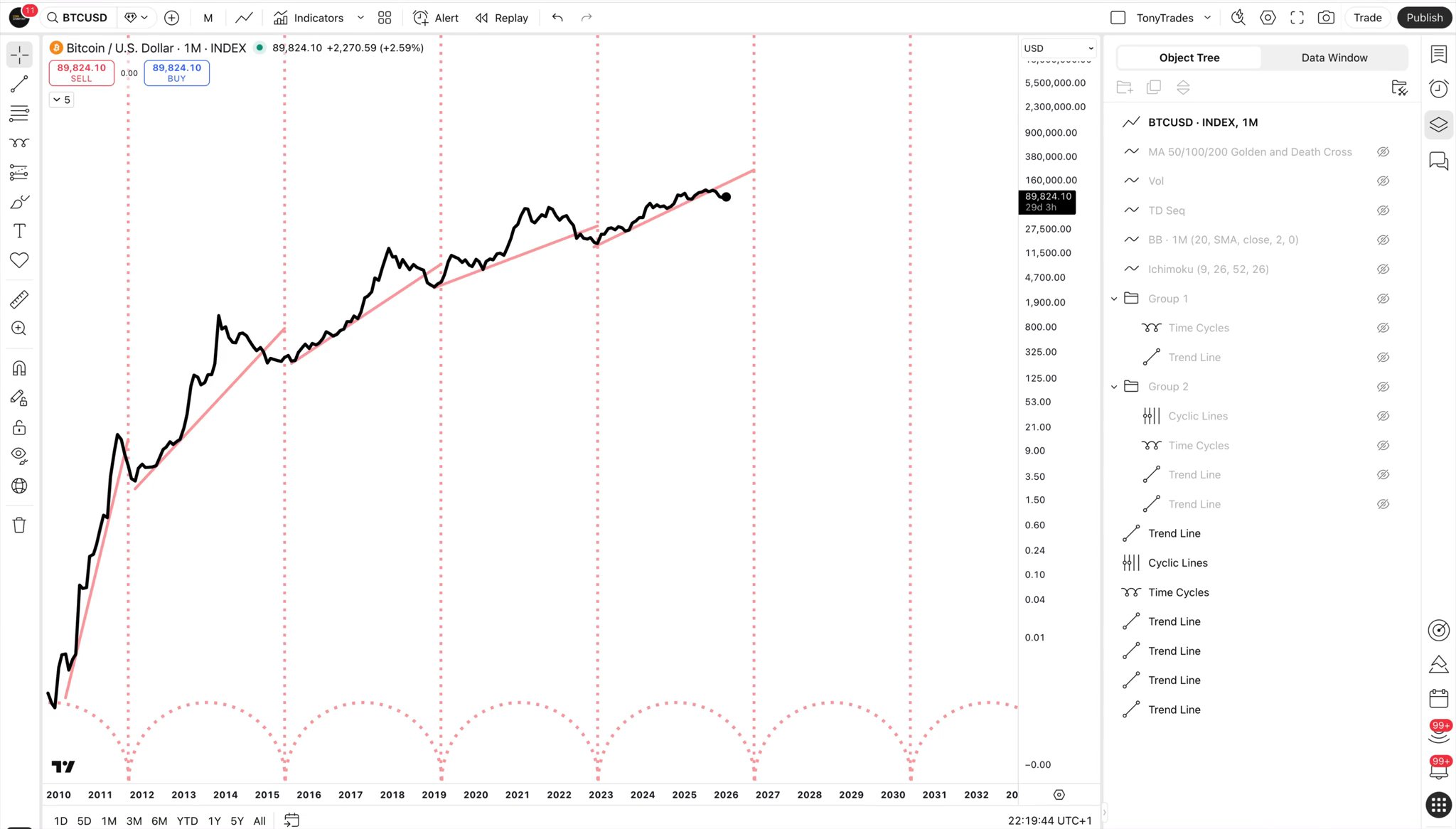Viewport: 1456px width, 829px height.
Task: Open the Trade panel button
Action: (x=1367, y=18)
